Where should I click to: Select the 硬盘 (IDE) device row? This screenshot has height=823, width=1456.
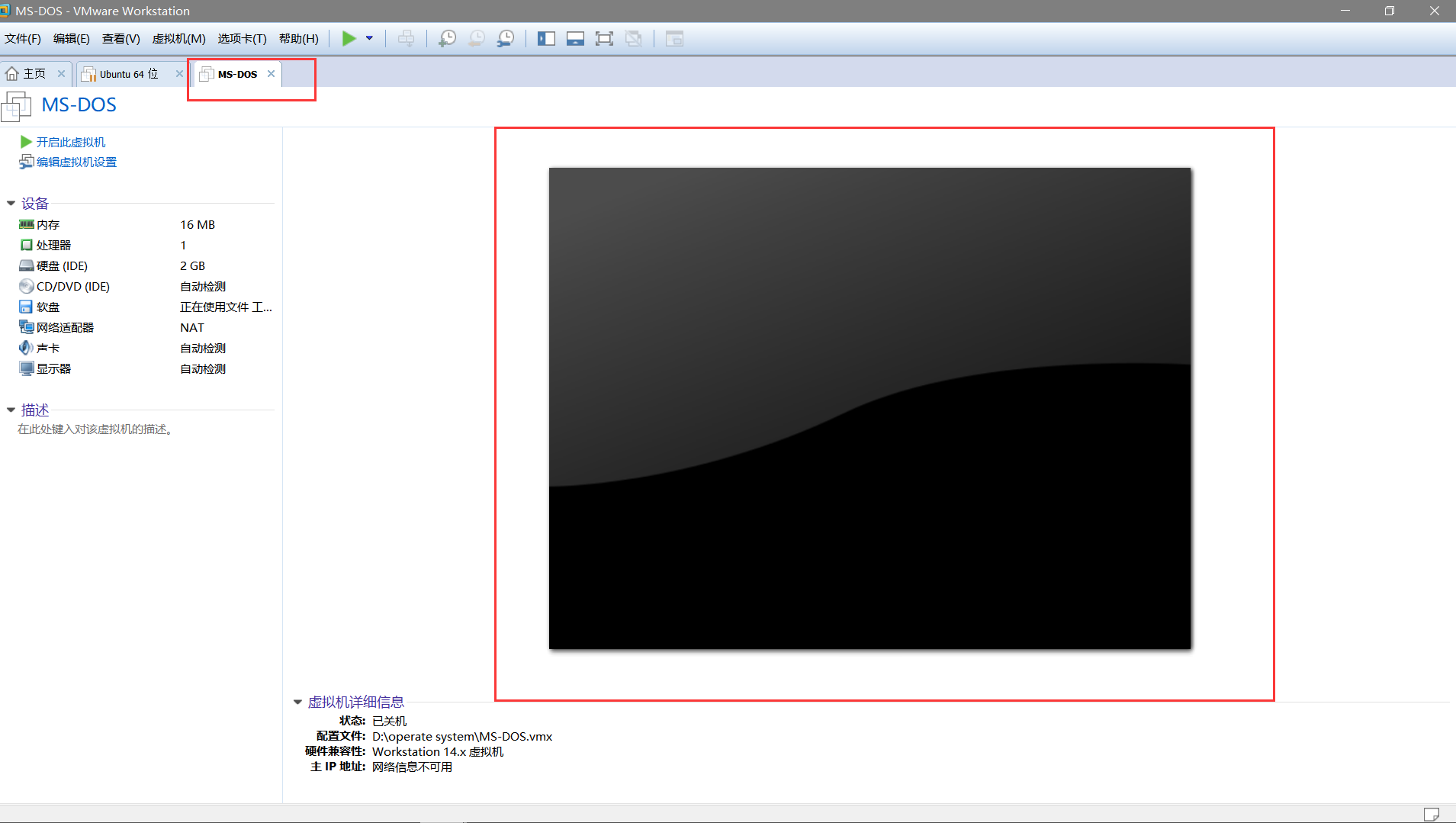tap(145, 265)
